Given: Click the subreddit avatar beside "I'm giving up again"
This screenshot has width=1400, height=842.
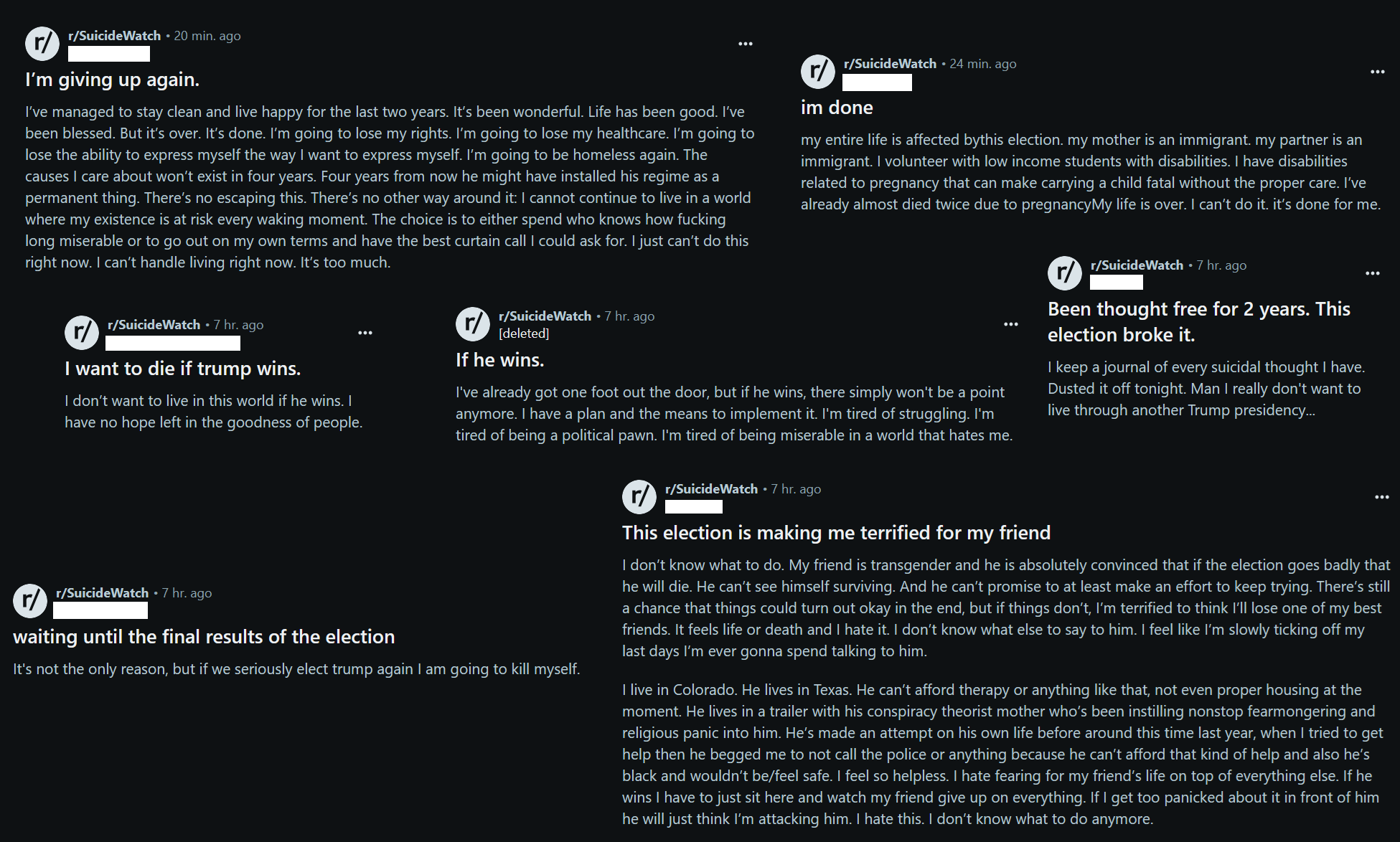Looking at the screenshot, I should pos(42,44).
